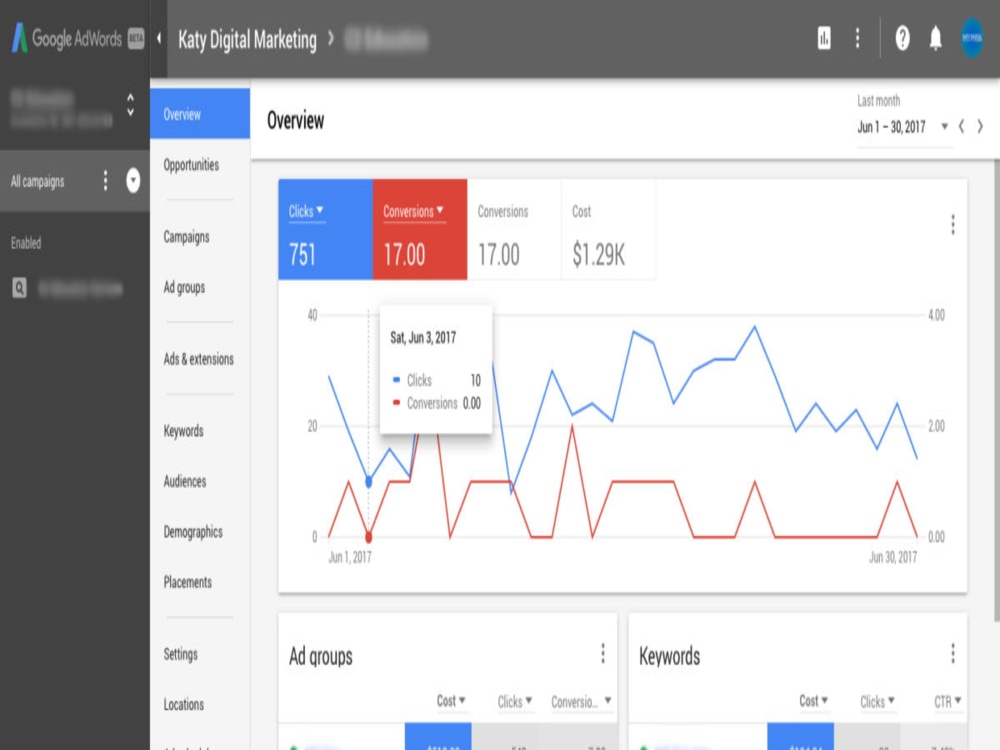Open Cost column dropdown in Keywords card
The image size is (1000, 750).
point(814,701)
